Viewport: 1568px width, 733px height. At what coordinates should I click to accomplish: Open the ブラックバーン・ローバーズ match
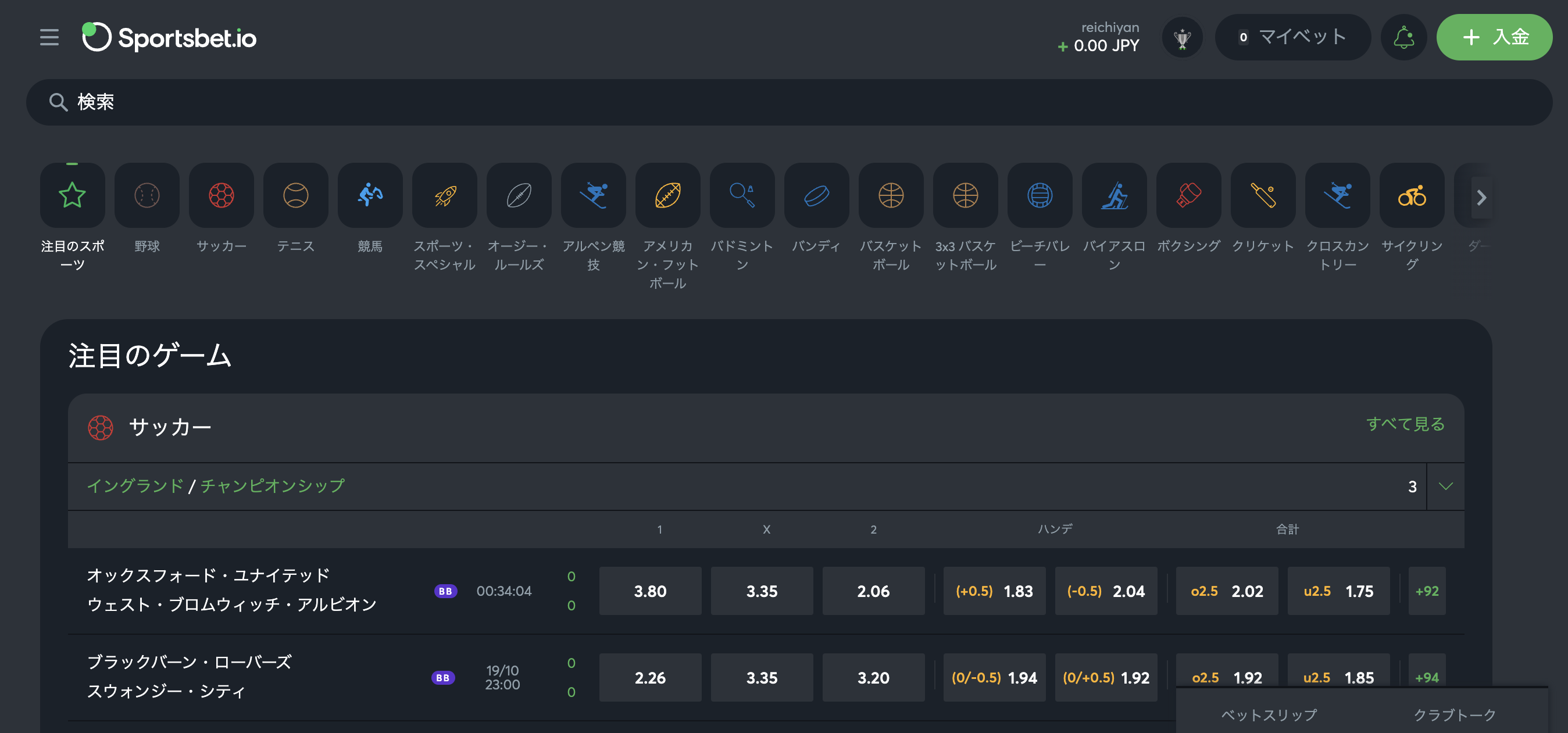coord(190,662)
